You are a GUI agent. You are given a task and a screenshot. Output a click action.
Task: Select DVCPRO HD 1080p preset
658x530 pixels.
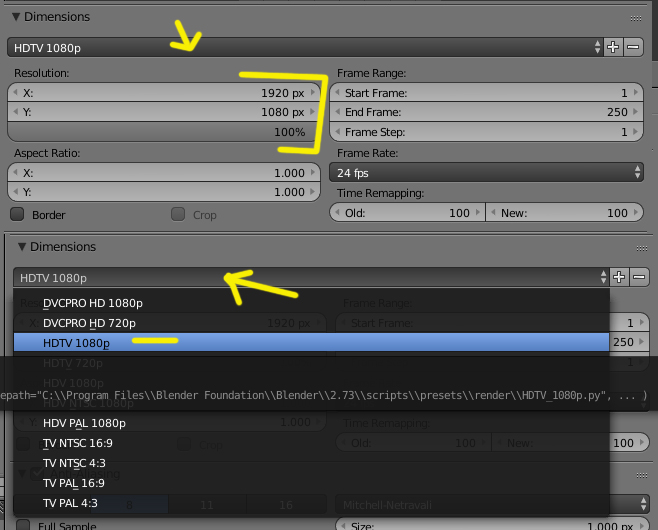pyautogui.click(x=311, y=303)
